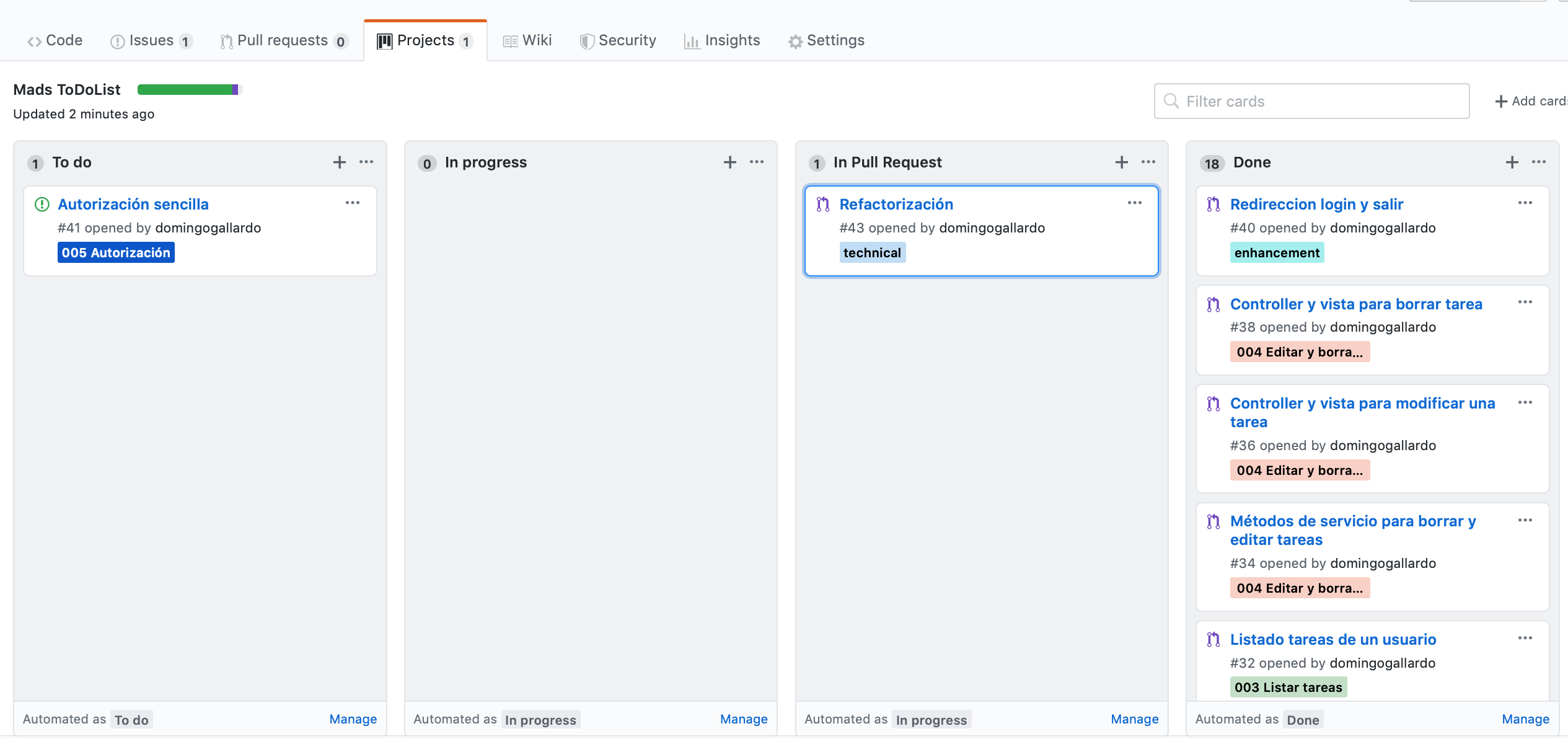Click pull request icon on Redireccion login card
1568x739 pixels.
coord(1213,205)
